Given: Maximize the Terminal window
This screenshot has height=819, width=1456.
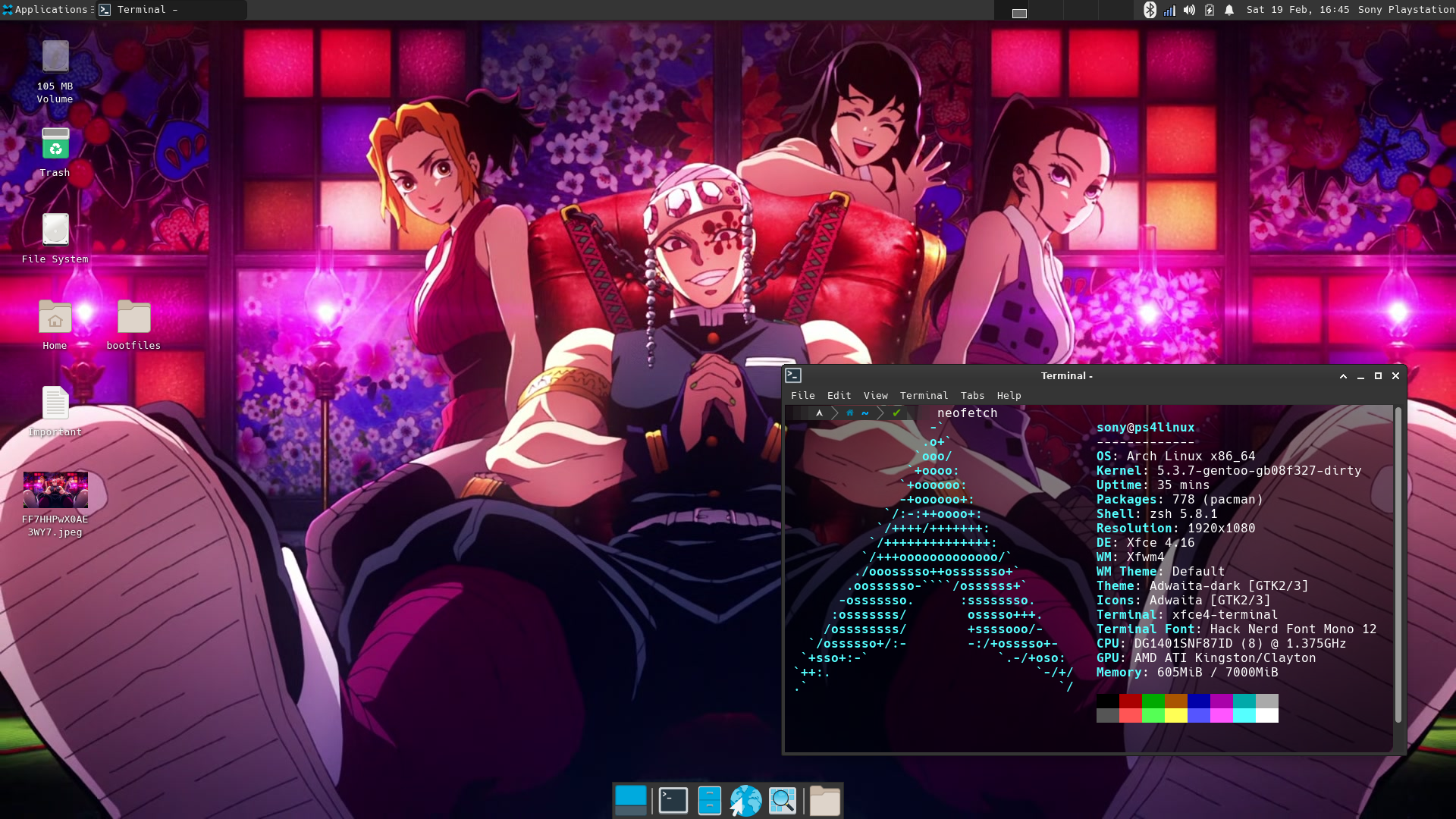Looking at the screenshot, I should [x=1378, y=376].
